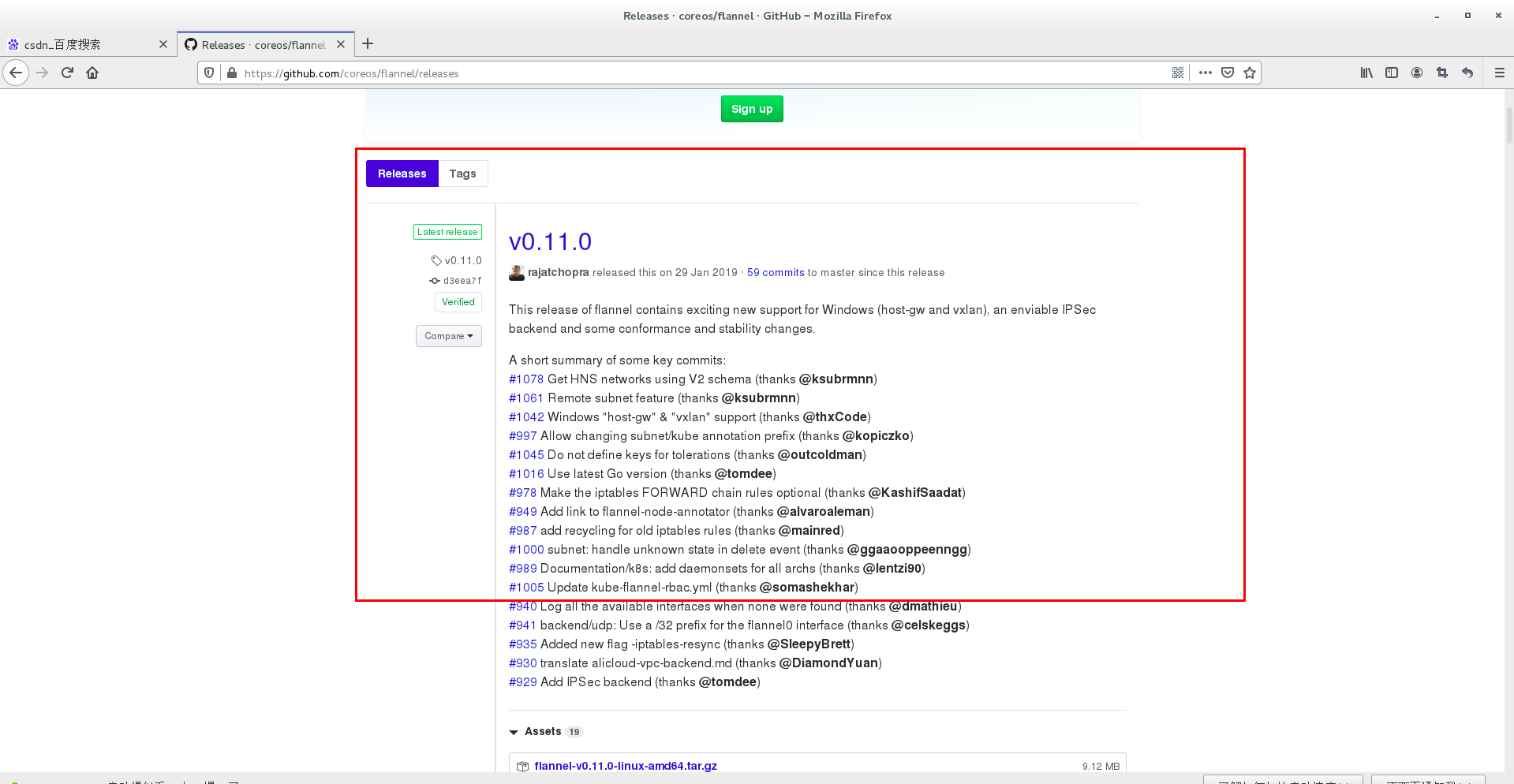Open the Compare dropdown
The height and width of the screenshot is (784, 1514).
pyautogui.click(x=448, y=336)
